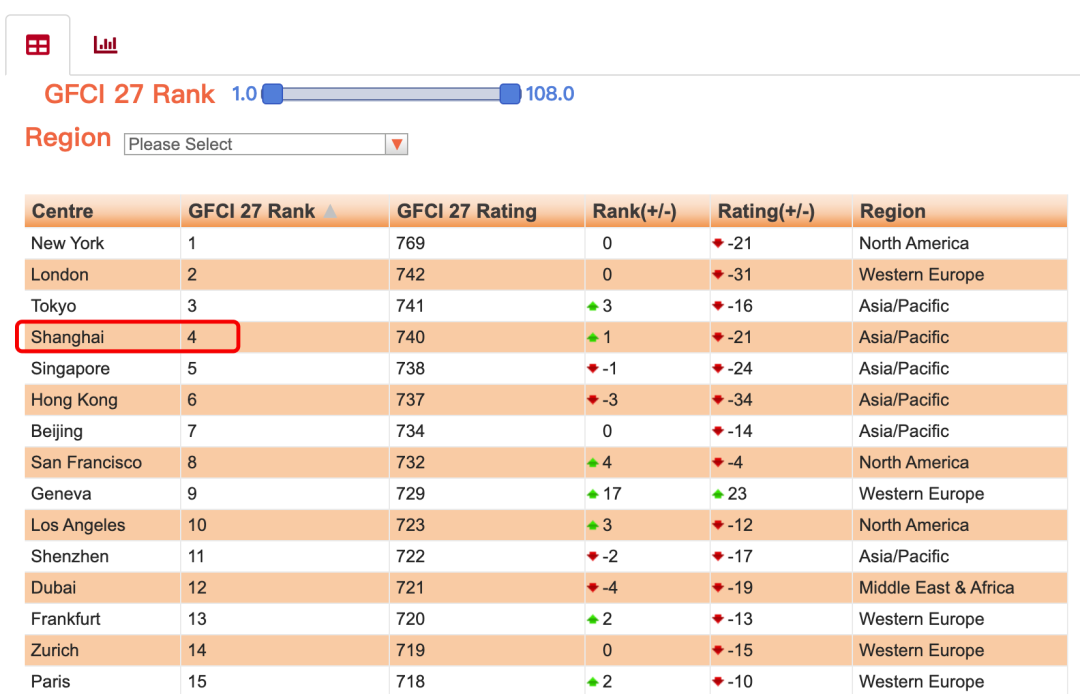Sort by Rating(+/-) column header

781,211
